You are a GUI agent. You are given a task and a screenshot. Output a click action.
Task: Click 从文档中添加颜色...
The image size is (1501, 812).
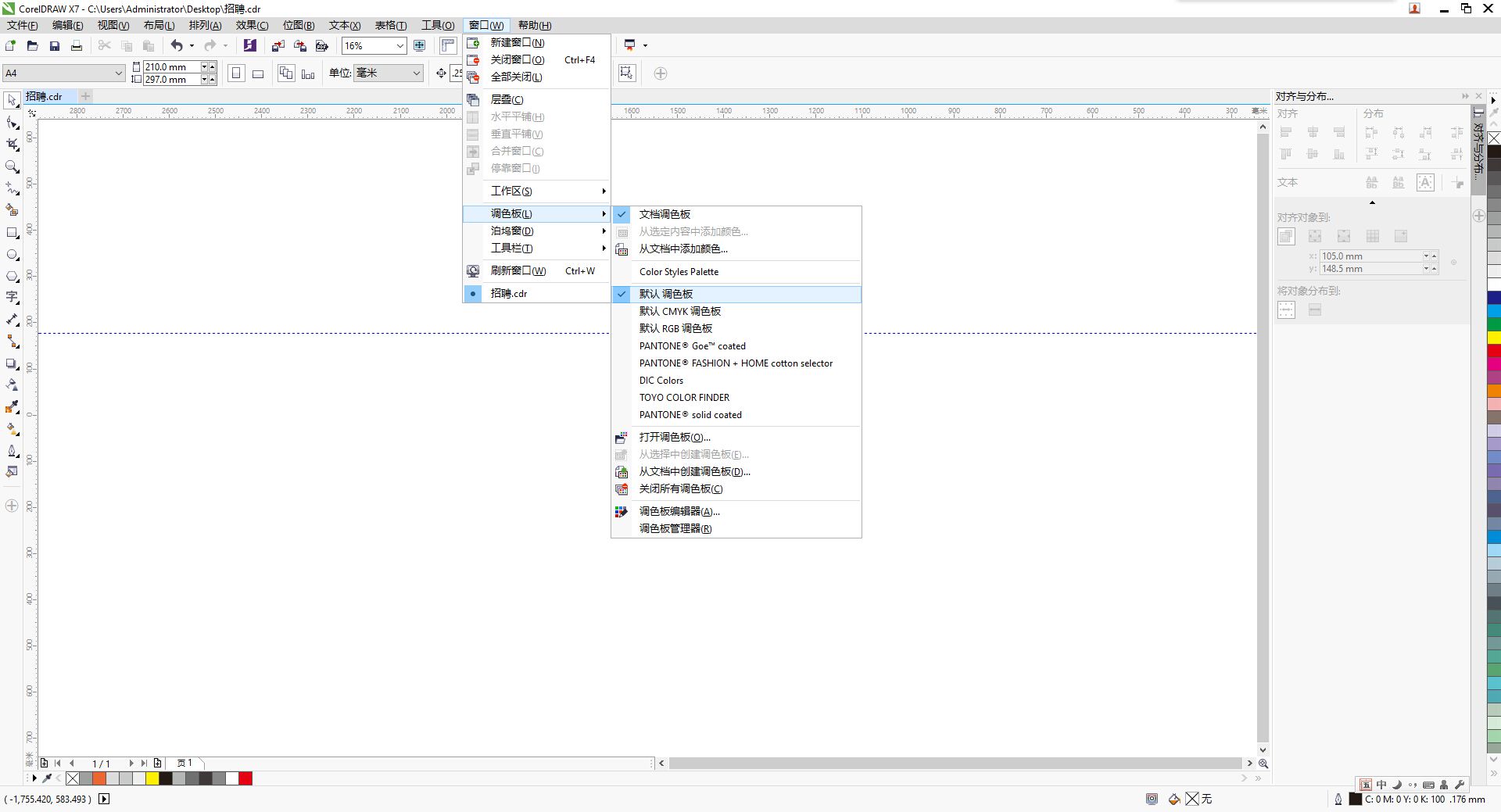[x=736, y=249]
